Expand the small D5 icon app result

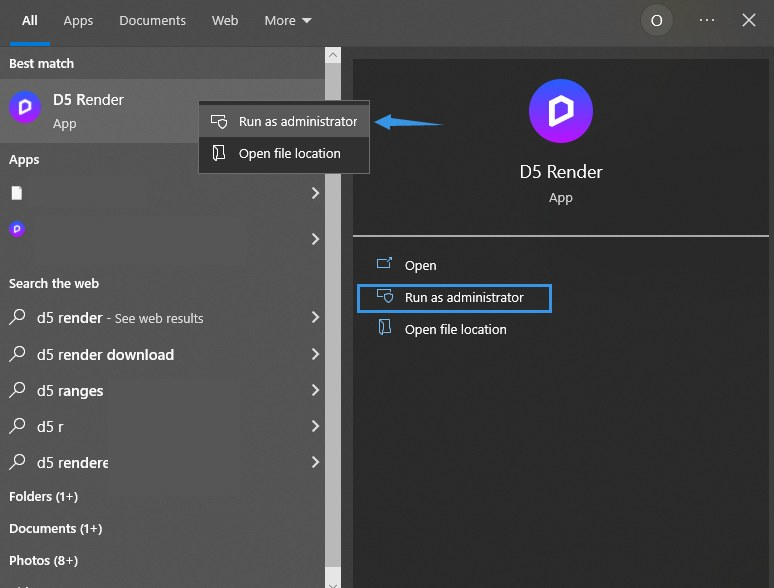(x=315, y=239)
